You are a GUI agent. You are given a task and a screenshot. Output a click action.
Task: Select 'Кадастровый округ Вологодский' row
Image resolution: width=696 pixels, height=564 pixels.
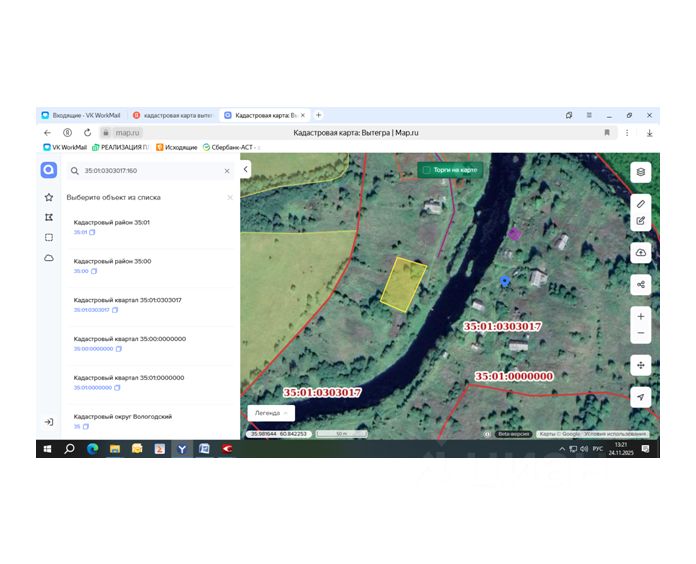pos(151,422)
